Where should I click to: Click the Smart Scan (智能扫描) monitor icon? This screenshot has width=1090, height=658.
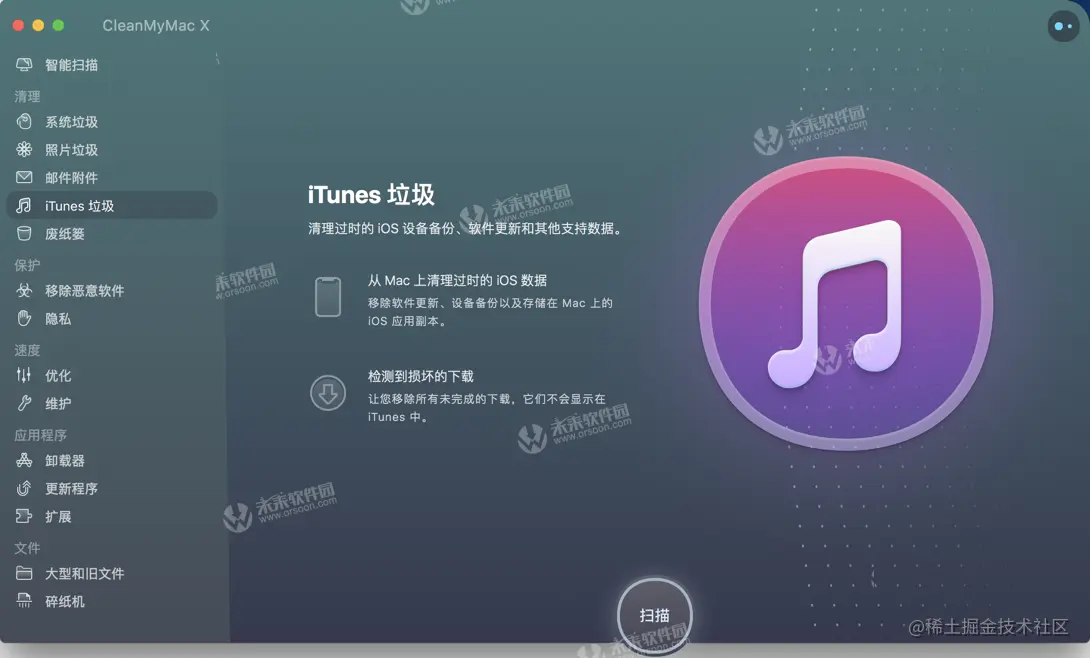click(x=24, y=65)
